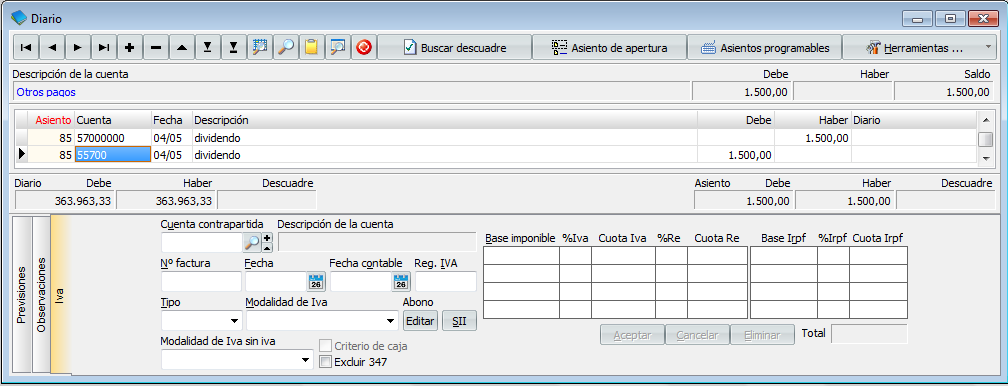The width and height of the screenshot is (1008, 386).
Task: Click the SII button
Action: pyautogui.click(x=459, y=320)
